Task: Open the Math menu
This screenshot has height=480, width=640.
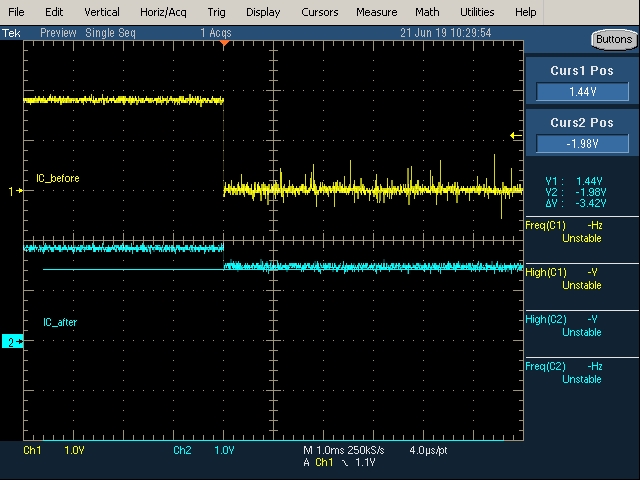Action: [427, 12]
